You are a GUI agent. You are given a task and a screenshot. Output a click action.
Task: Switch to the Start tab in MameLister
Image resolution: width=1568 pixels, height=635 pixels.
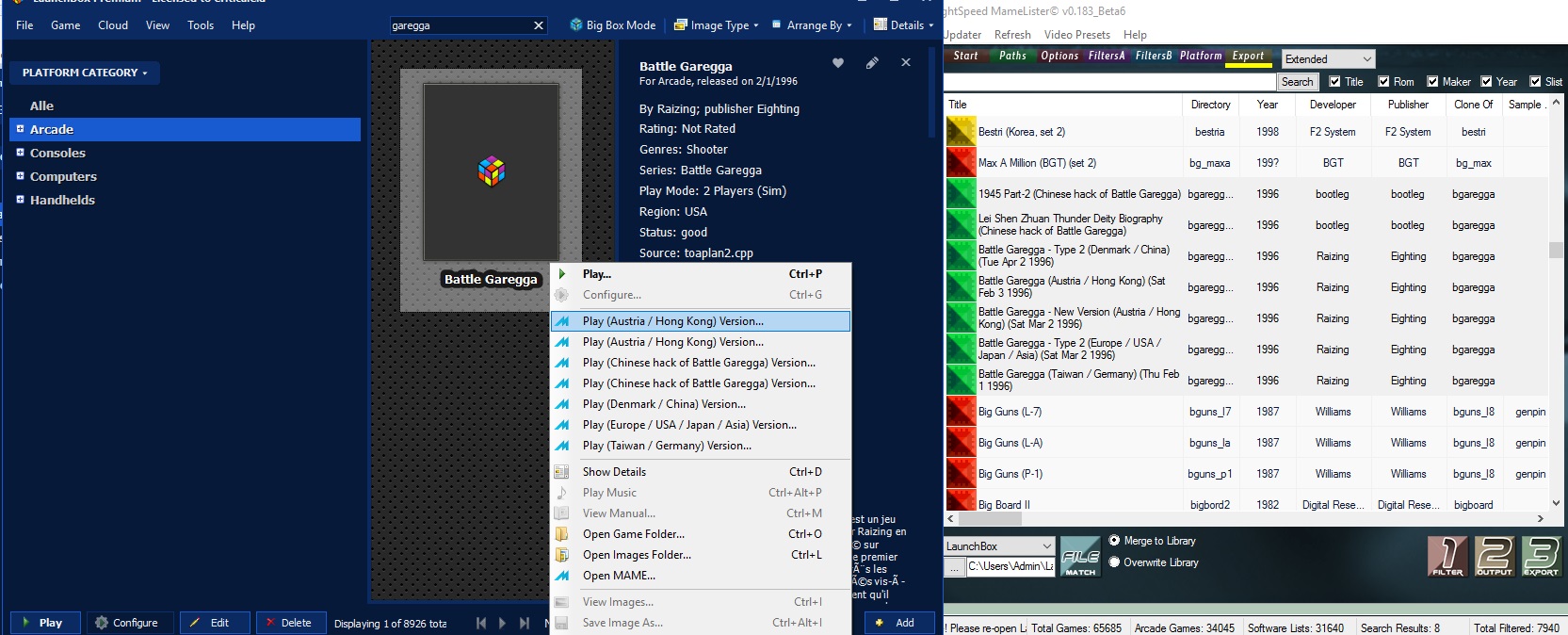click(x=965, y=56)
